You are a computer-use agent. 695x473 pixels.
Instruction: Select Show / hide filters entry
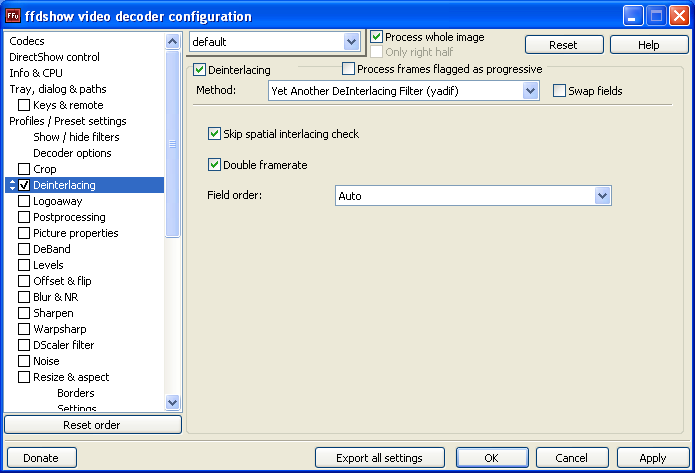pos(76,137)
